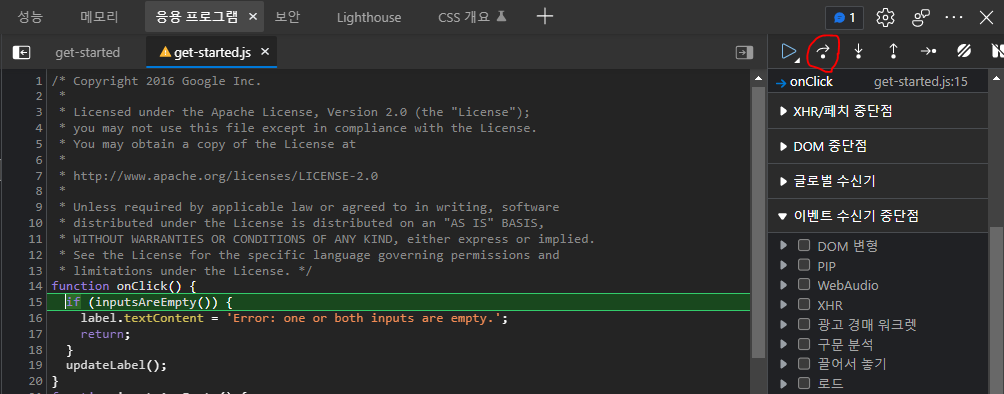Open get-started.js:15 source location link

920,82
